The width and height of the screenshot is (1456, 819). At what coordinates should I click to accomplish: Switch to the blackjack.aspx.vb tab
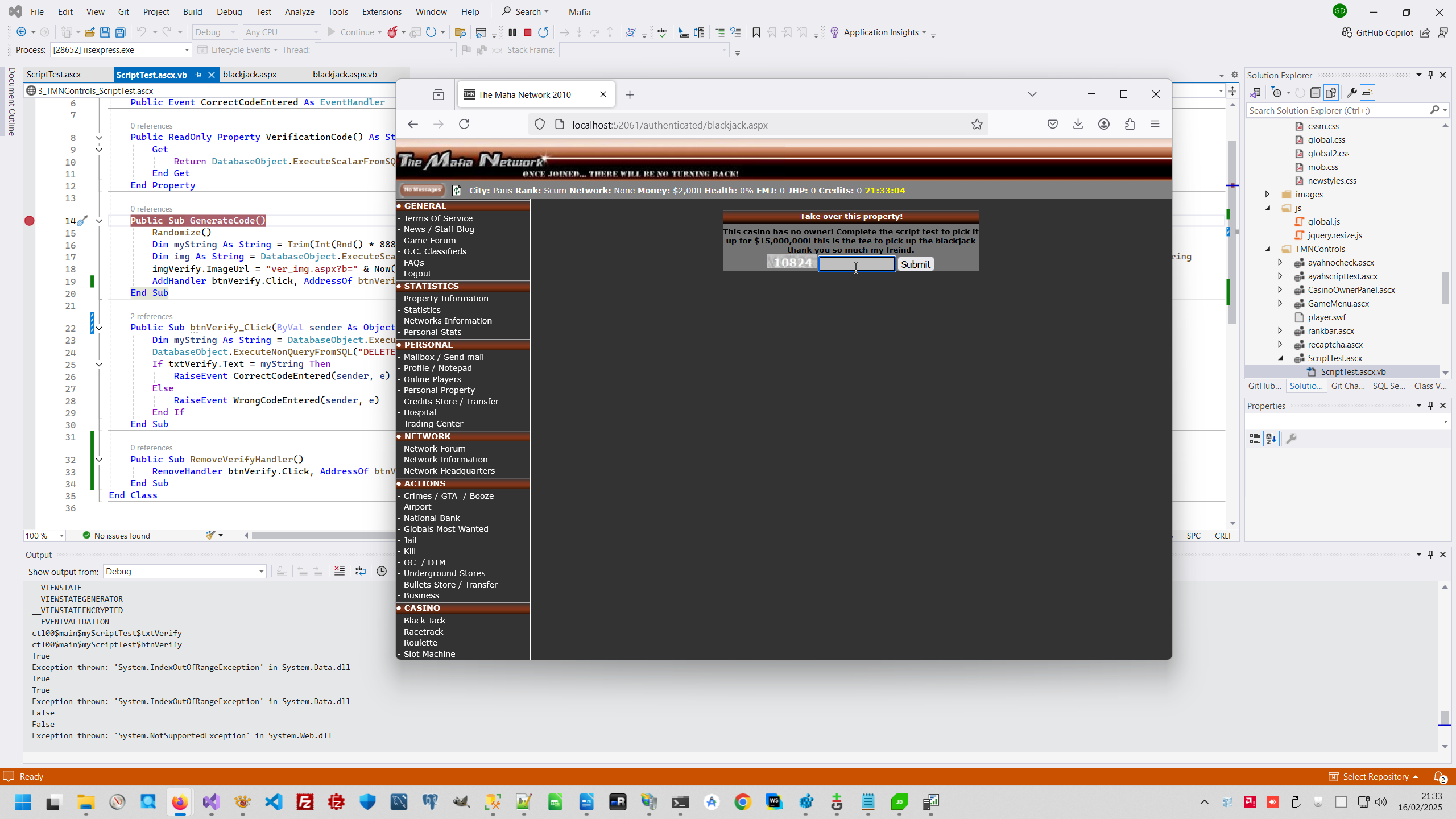coord(345,75)
